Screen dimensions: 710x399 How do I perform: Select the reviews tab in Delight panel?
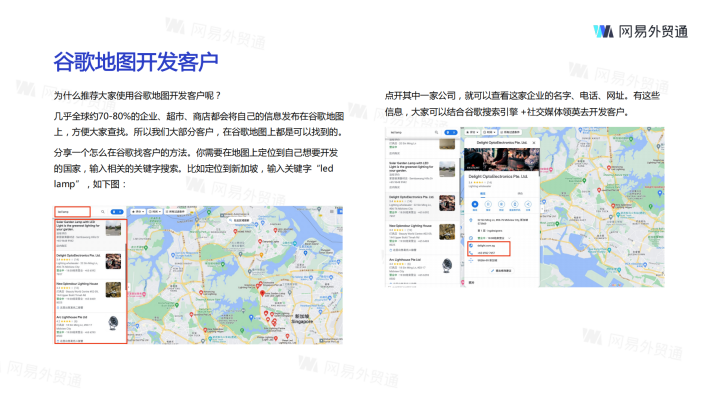point(520,193)
